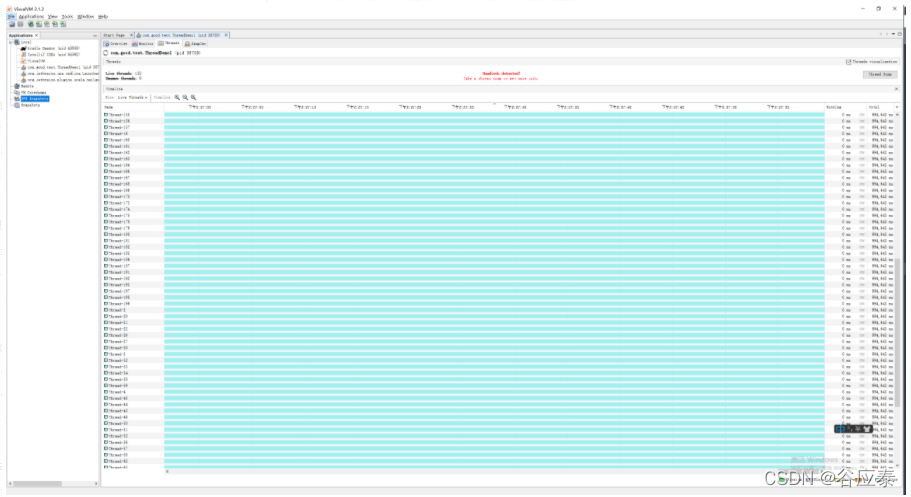Select the Threads sub-tab
Image resolution: width=911 pixels, height=497 pixels.
point(169,44)
